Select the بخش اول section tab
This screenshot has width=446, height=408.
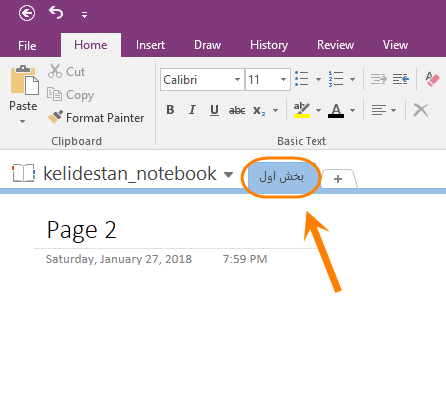click(x=281, y=177)
